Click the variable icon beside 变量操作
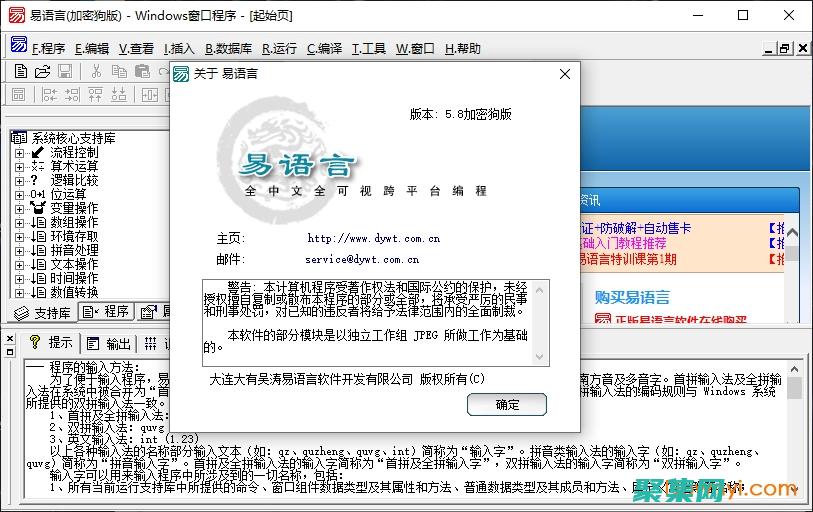 (37, 208)
